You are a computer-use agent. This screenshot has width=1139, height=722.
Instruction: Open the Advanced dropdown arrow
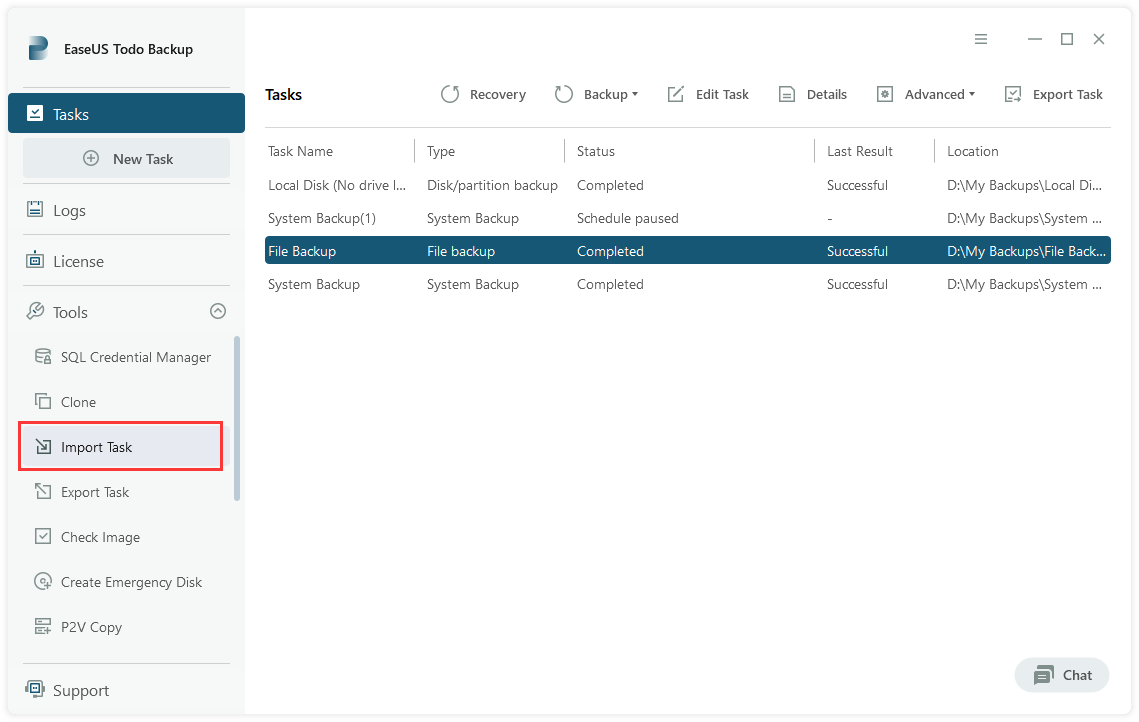coord(972,94)
